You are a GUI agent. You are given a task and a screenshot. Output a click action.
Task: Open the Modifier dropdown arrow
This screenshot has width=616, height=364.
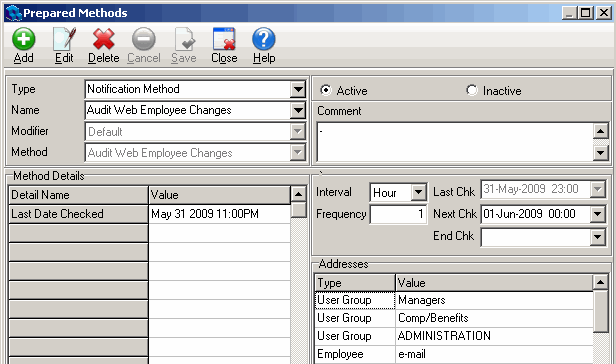pyautogui.click(x=298, y=132)
